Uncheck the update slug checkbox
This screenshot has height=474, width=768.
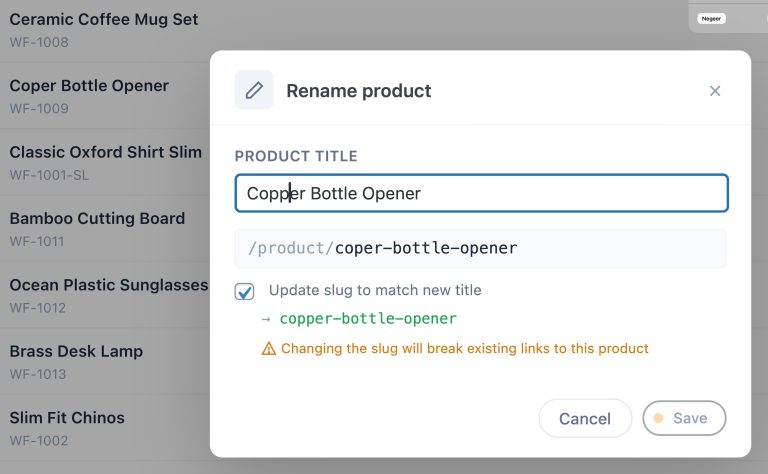[x=244, y=291]
